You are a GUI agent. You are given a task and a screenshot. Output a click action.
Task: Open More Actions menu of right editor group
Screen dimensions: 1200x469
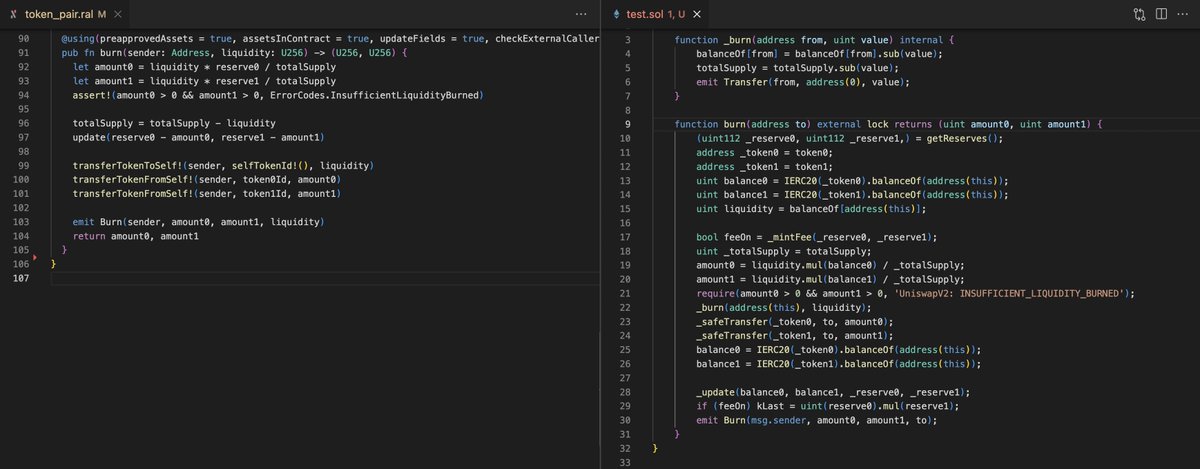coord(1181,14)
